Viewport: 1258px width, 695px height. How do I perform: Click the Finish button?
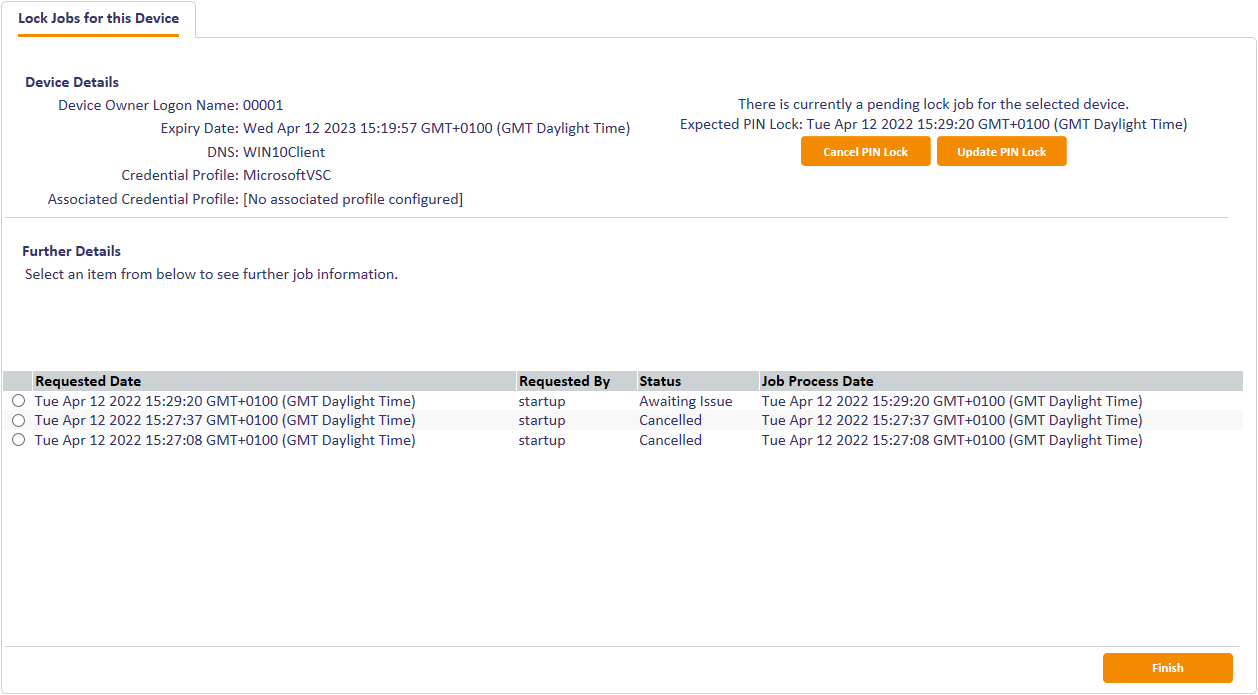click(1167, 668)
